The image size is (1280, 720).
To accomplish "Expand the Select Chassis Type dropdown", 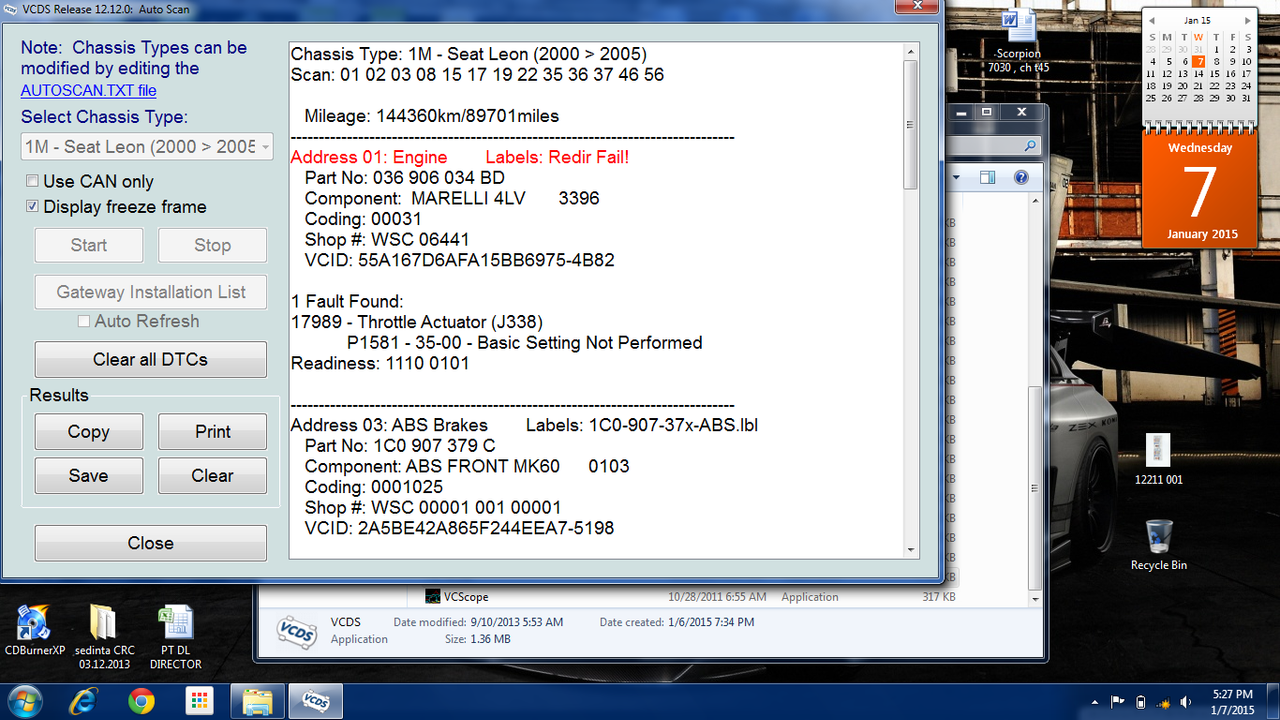I will point(147,147).
